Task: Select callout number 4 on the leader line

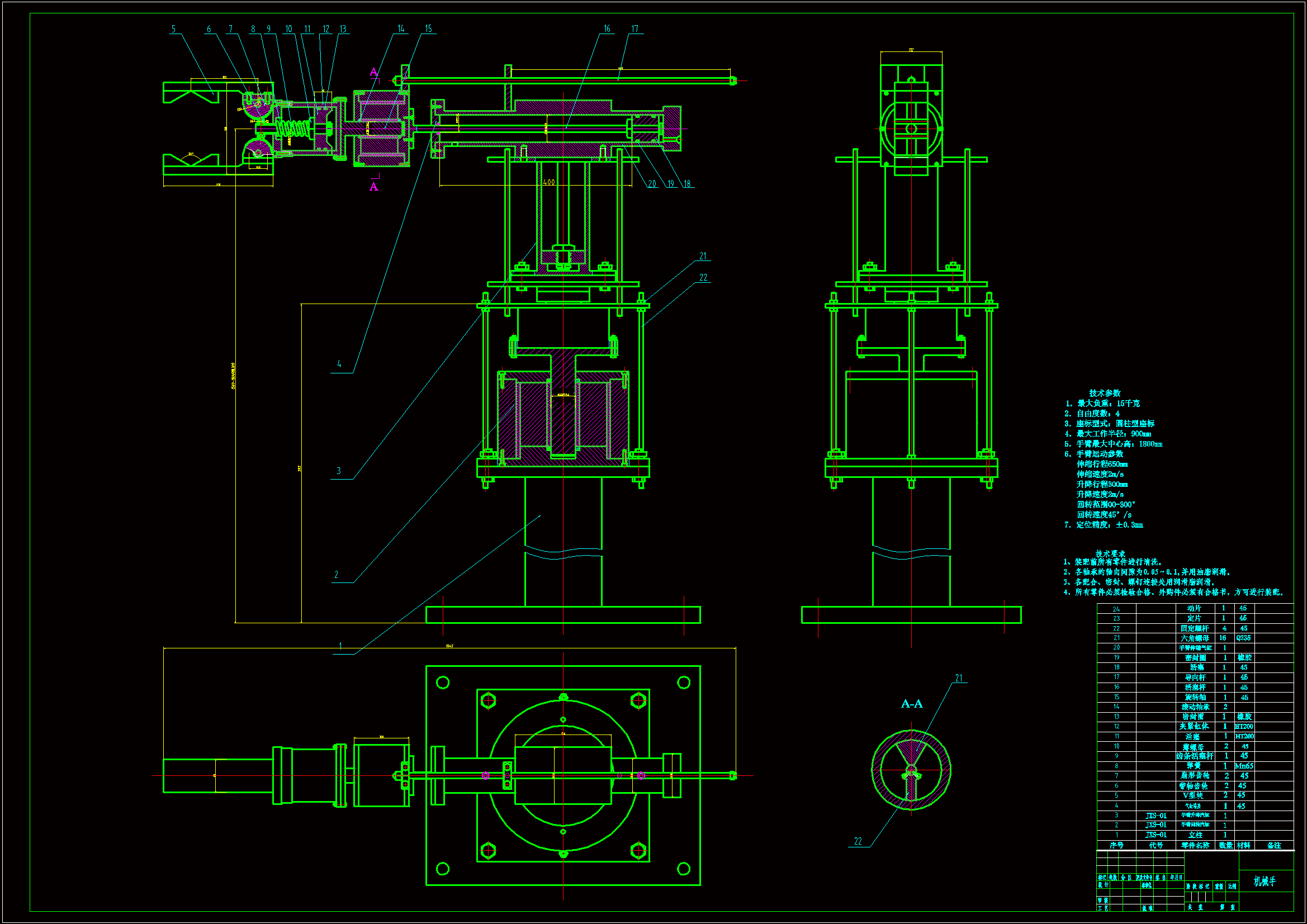Action: [339, 364]
